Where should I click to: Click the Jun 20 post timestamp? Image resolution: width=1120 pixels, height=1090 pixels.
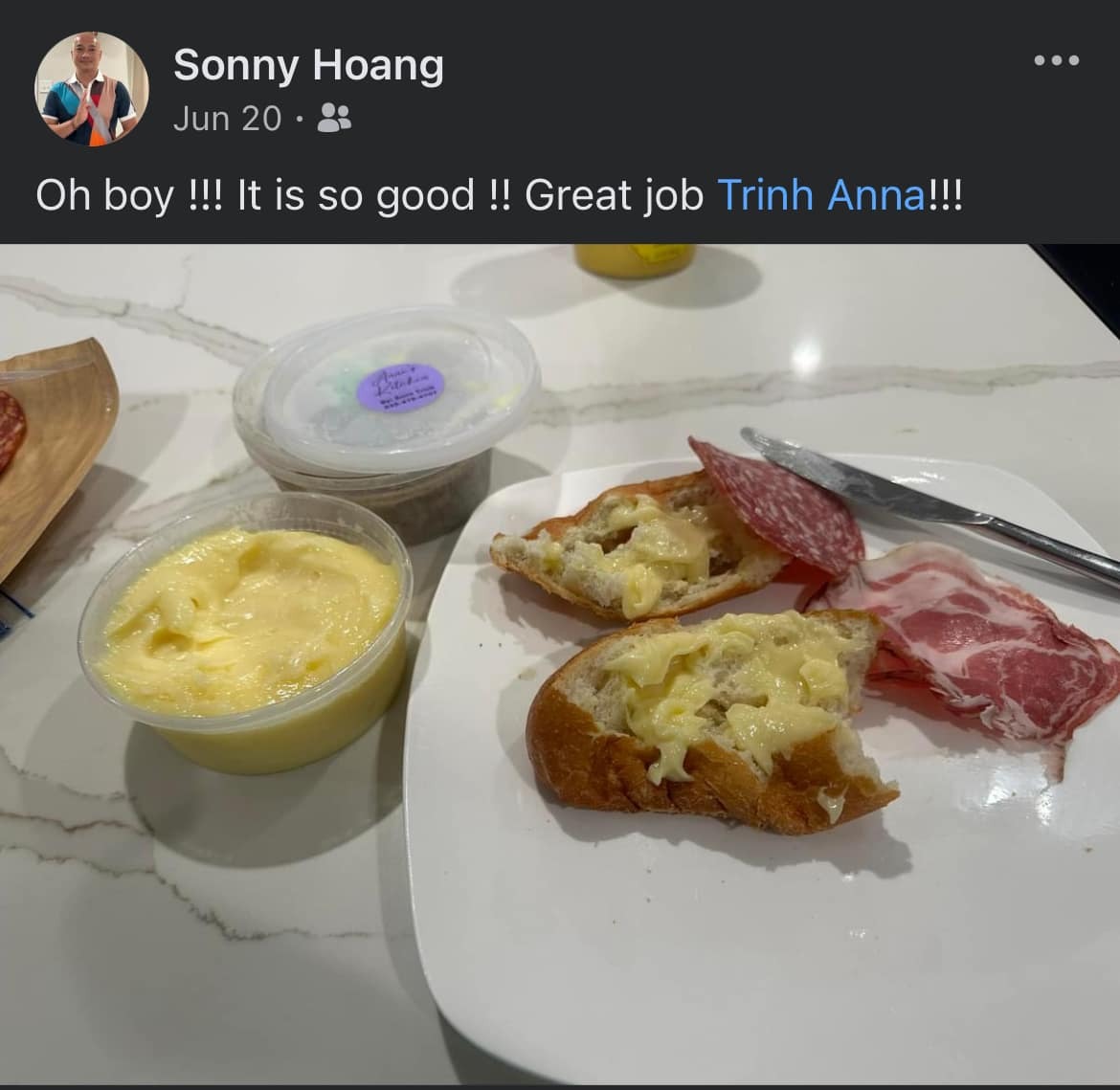click(x=227, y=119)
